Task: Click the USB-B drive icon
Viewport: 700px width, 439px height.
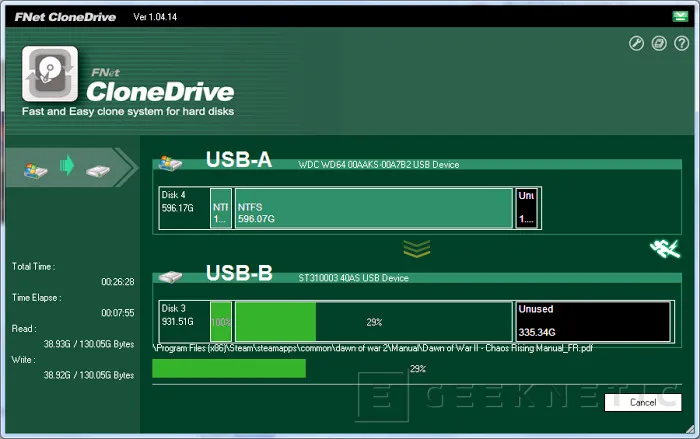Action: (170, 277)
